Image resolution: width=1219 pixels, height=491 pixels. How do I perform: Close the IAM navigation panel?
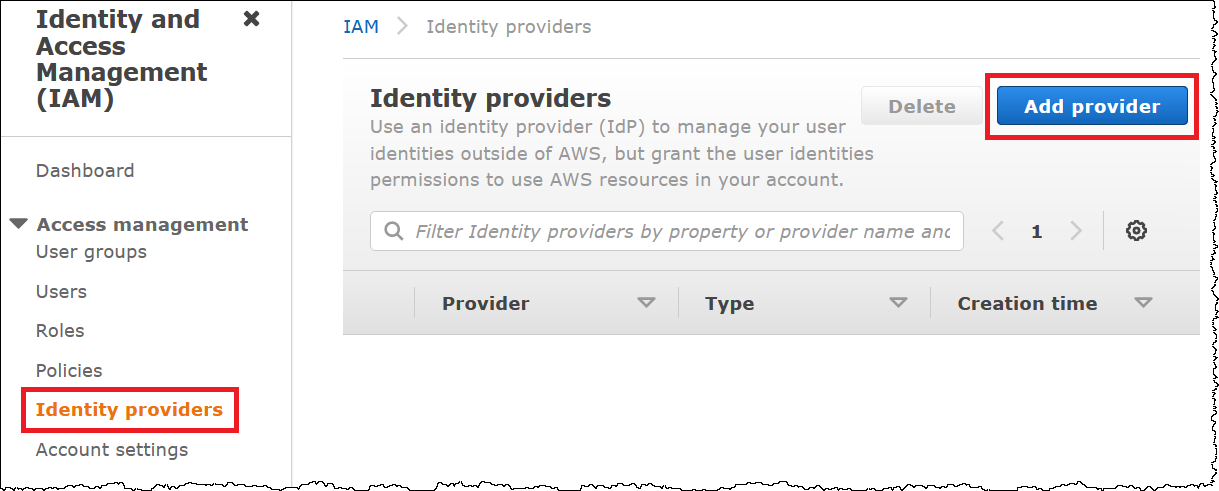pos(252,19)
